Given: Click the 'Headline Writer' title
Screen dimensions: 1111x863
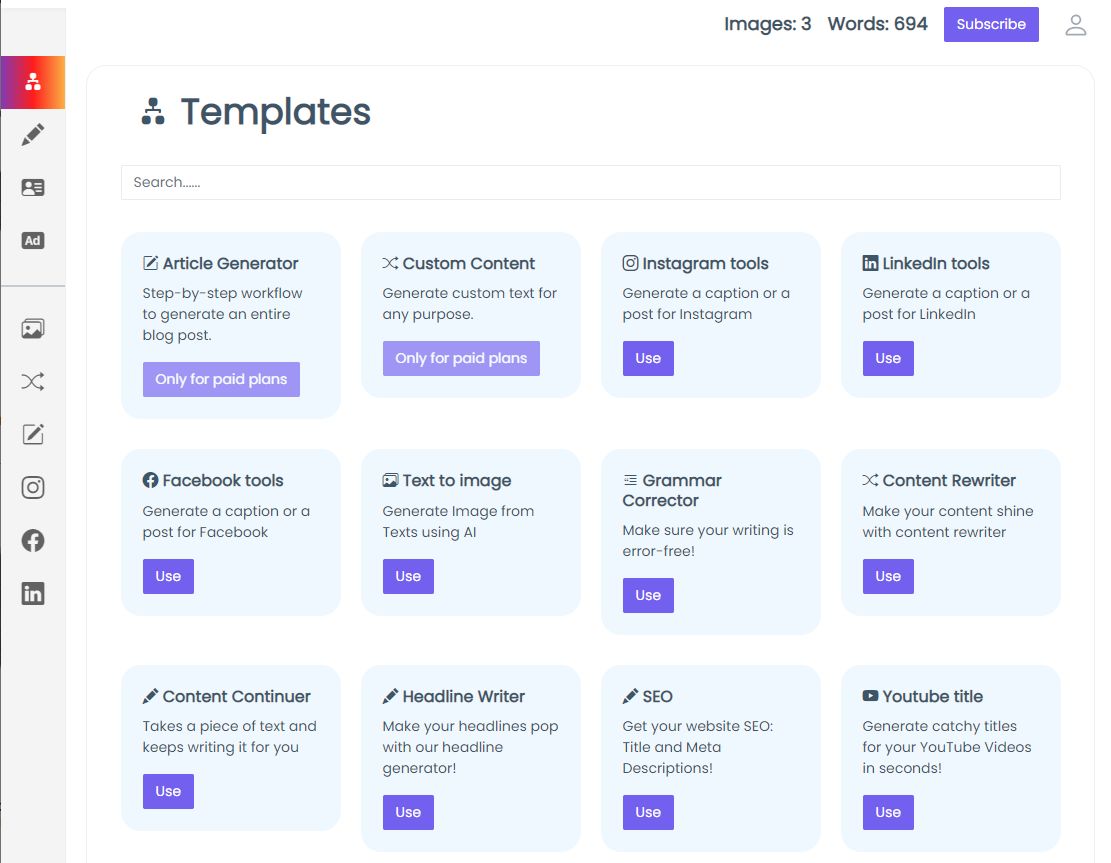Looking at the screenshot, I should [x=463, y=696].
